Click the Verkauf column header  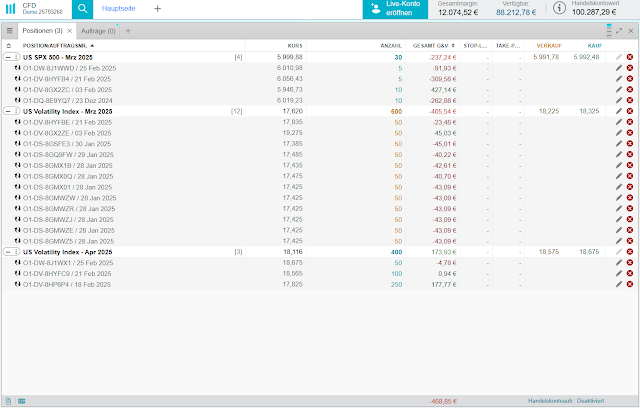(549, 46)
